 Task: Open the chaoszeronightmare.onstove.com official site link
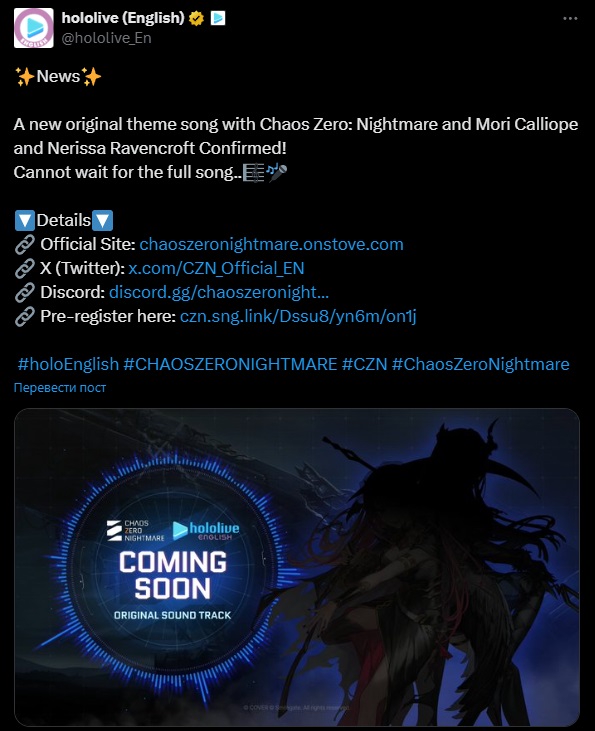[271, 244]
